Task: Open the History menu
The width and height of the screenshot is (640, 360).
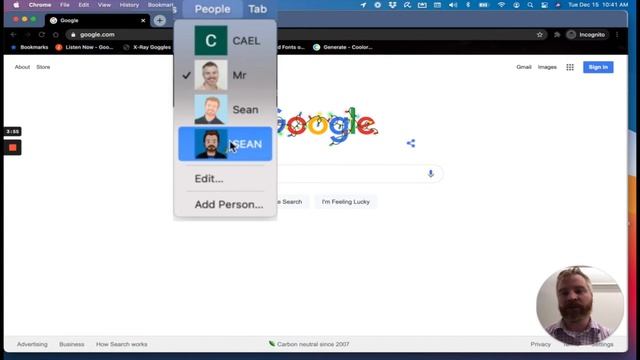Action: point(129,5)
